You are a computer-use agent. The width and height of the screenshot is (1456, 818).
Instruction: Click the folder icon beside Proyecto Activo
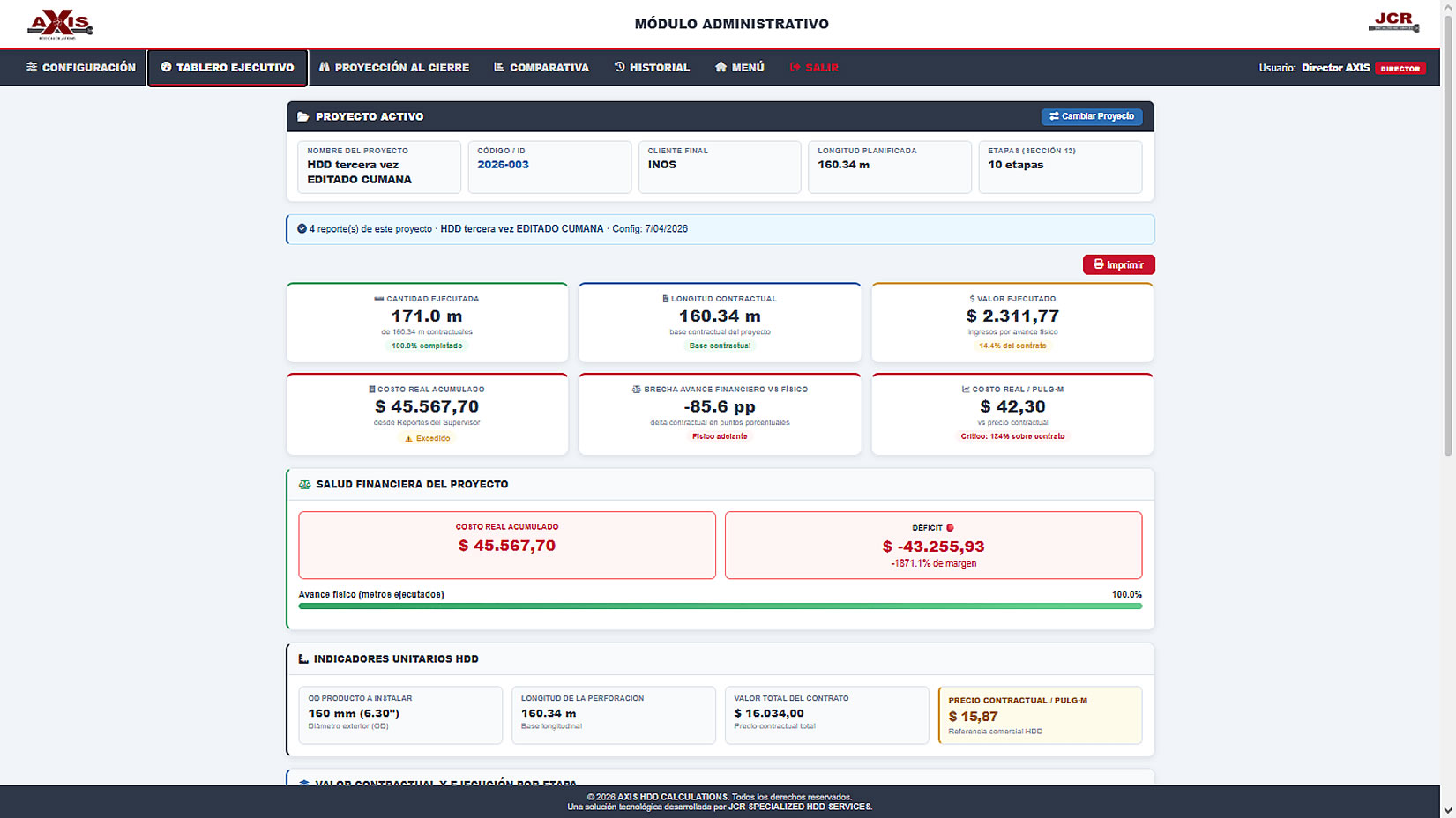point(302,116)
